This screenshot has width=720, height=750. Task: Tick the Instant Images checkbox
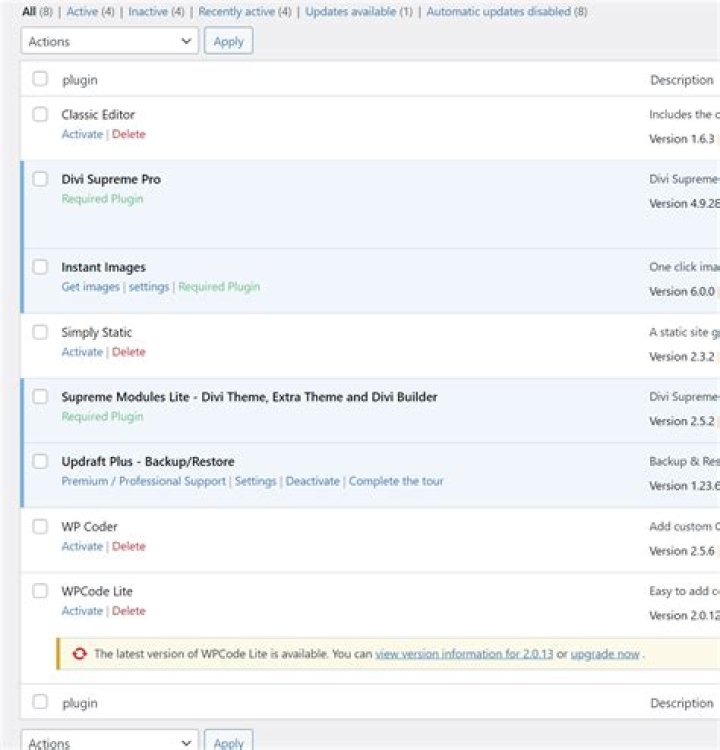click(40, 267)
